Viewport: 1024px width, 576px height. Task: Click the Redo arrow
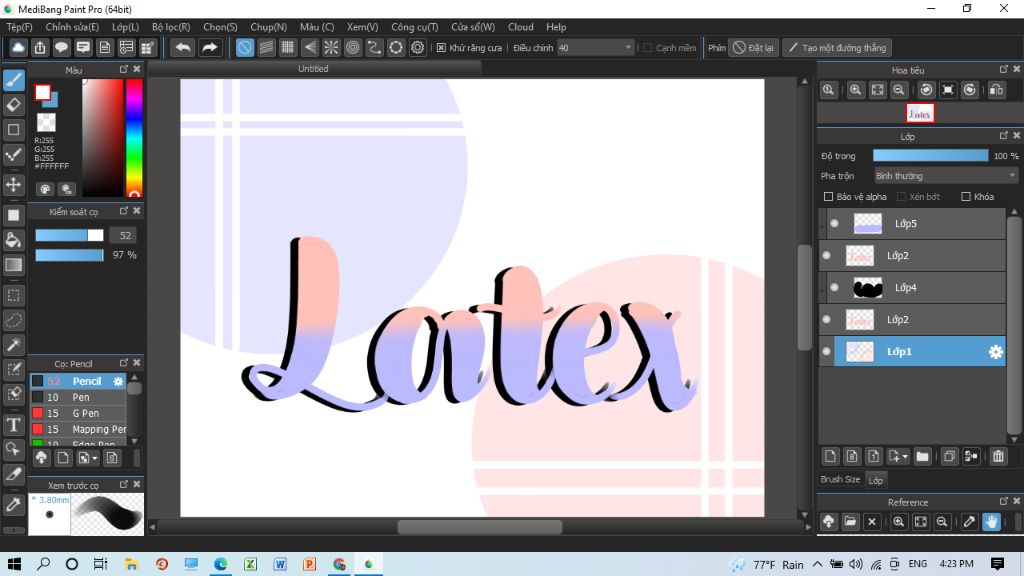click(x=209, y=48)
